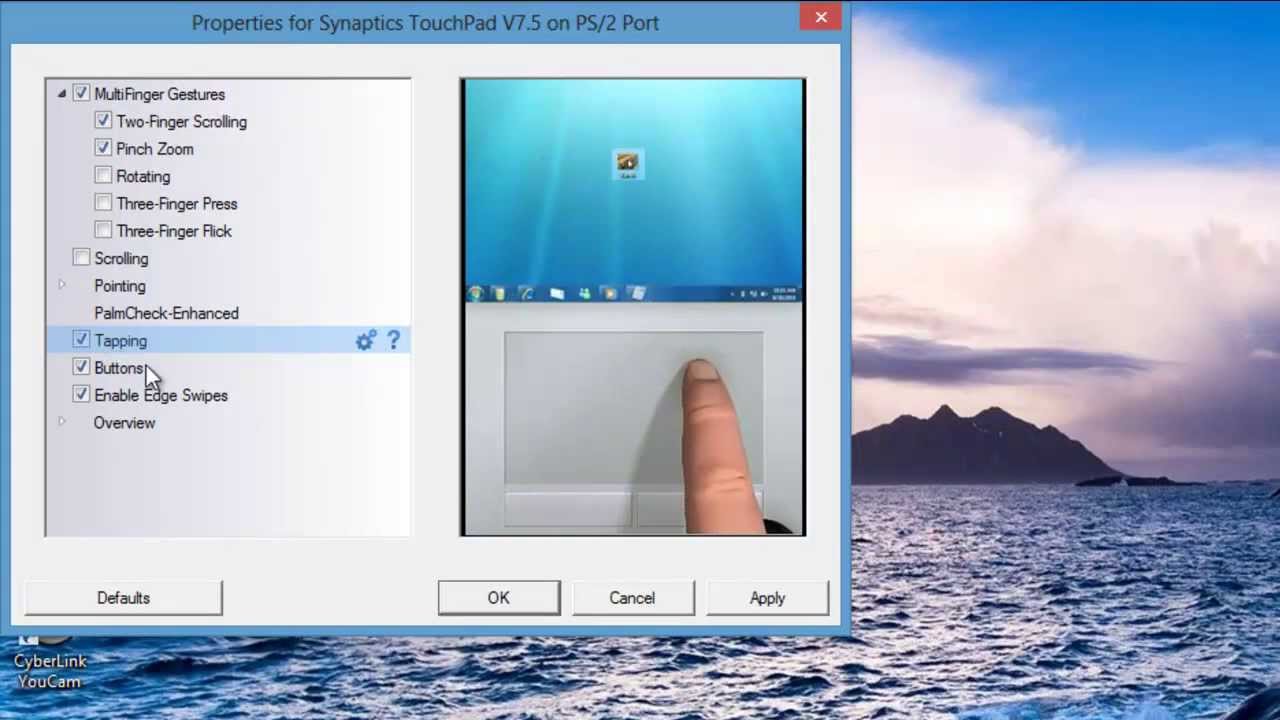Select the Enable Edge Swipes label
Screen dimensions: 1280x720
click(x=161, y=395)
